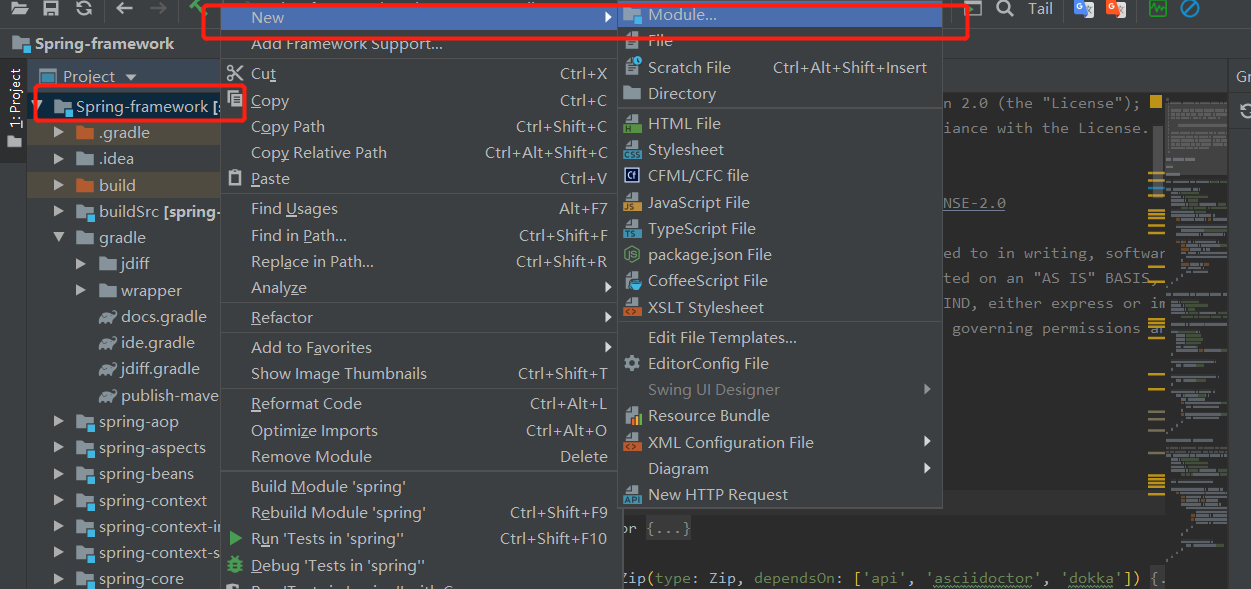Open New HTTP Request
Screen dimensions: 1251x589
pos(779,495)
